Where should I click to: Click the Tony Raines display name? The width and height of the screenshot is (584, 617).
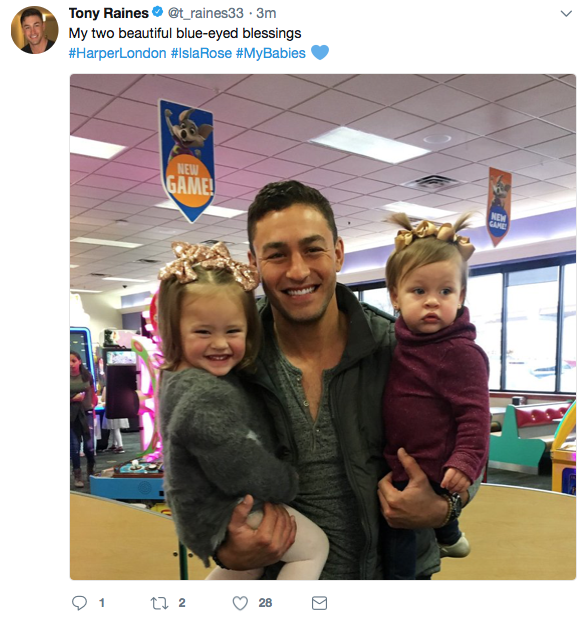coord(109,13)
